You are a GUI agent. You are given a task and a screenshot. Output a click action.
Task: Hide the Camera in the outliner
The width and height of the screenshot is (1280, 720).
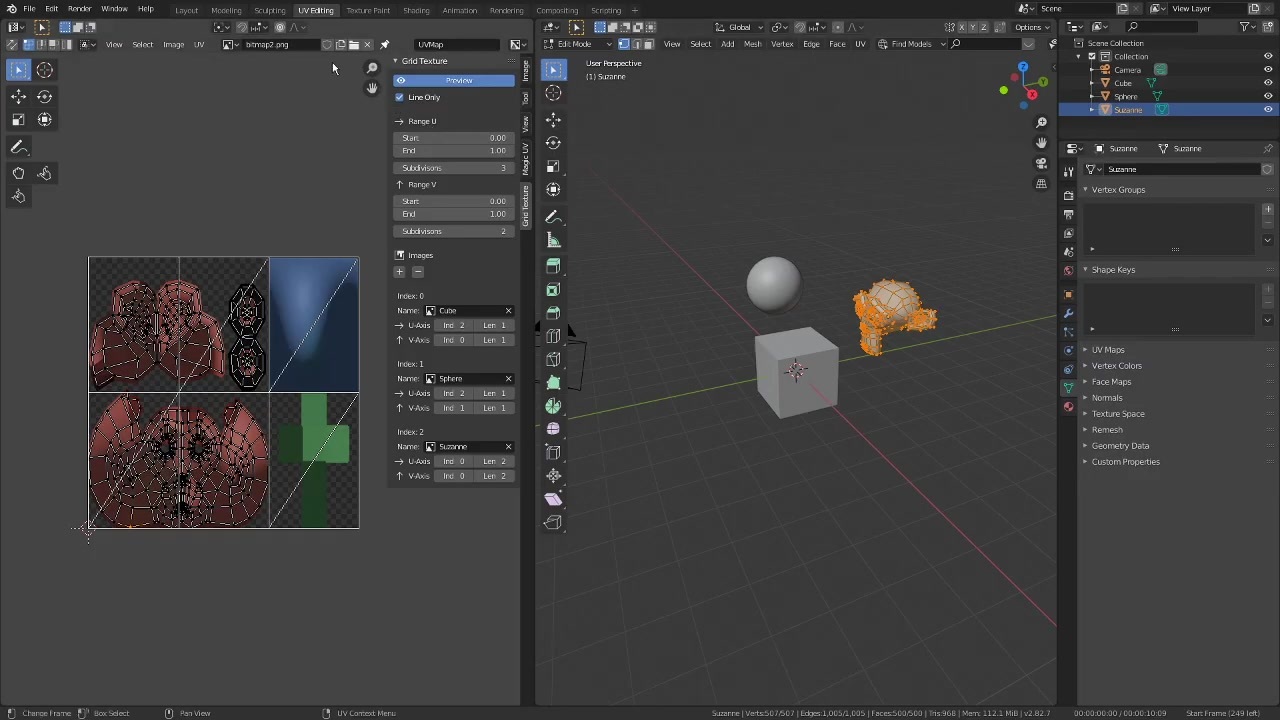[x=1268, y=70]
